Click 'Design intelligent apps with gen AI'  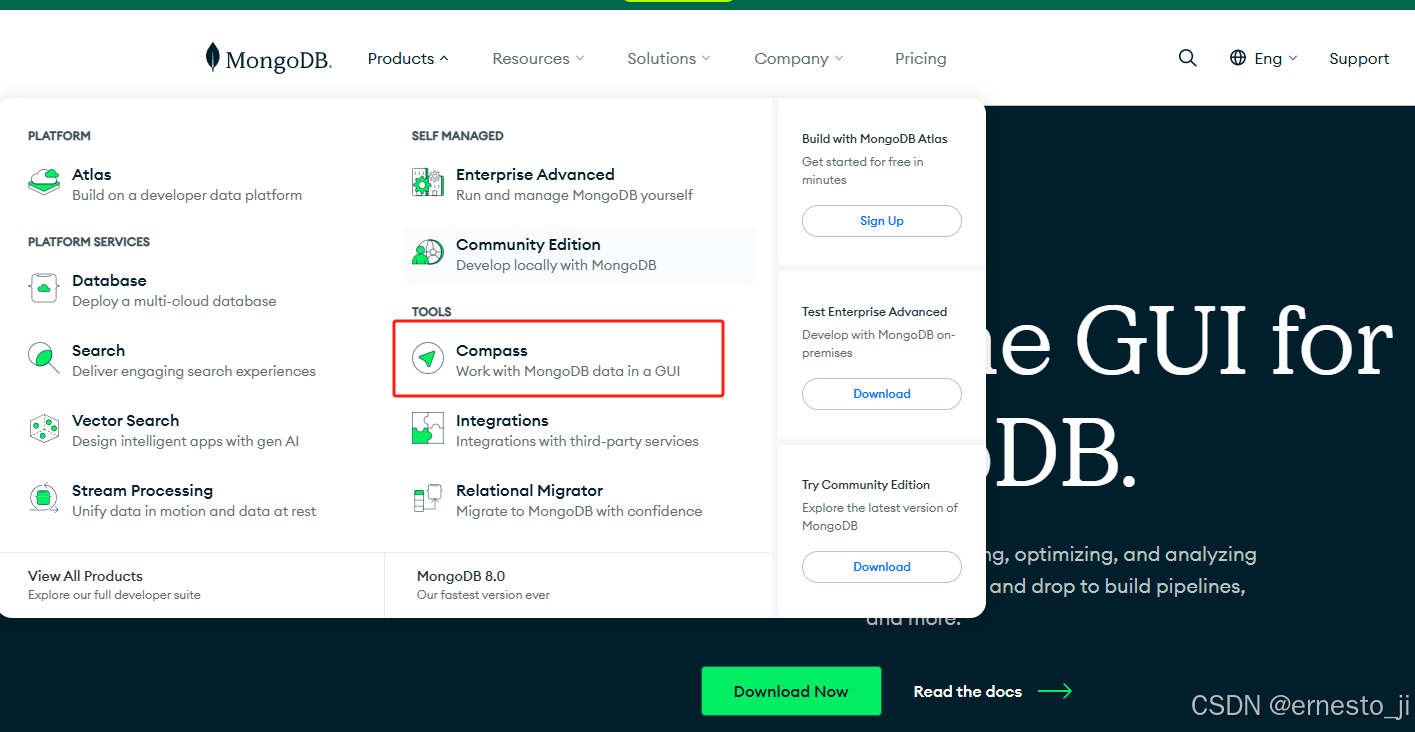[185, 441]
